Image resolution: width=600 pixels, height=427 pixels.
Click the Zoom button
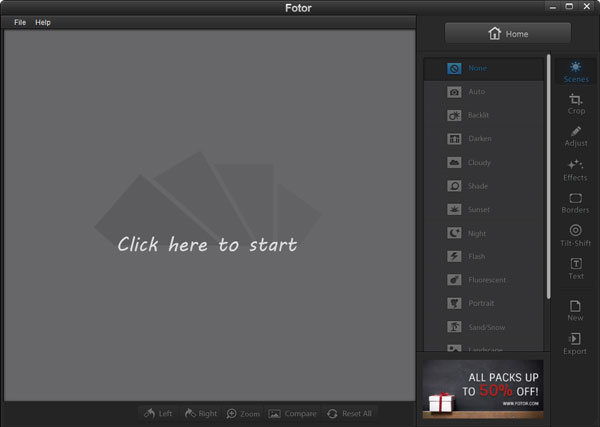click(242, 413)
